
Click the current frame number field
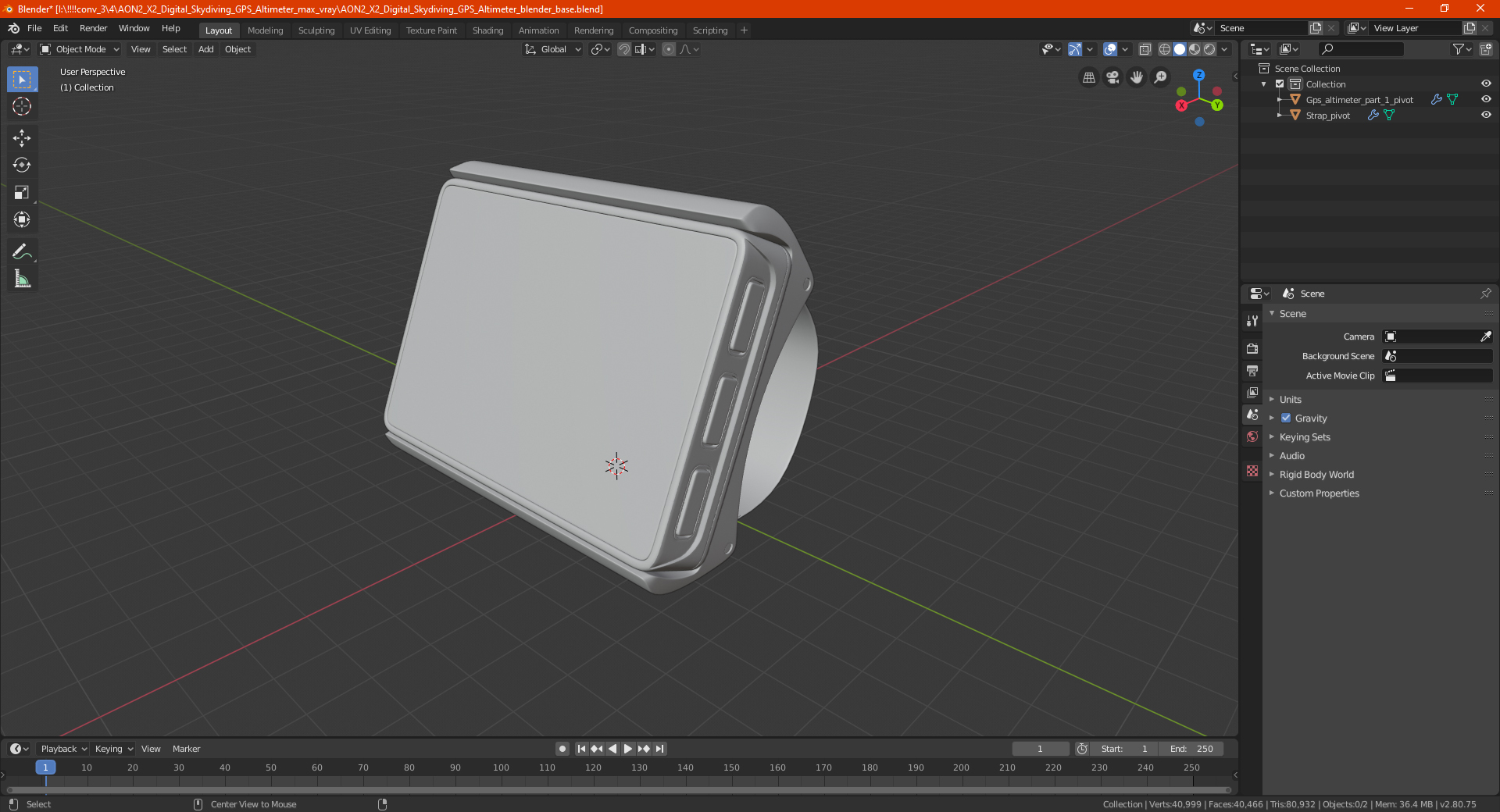(x=1040, y=749)
